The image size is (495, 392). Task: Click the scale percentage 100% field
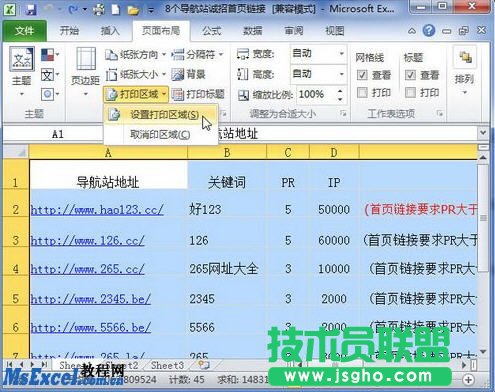[315, 94]
